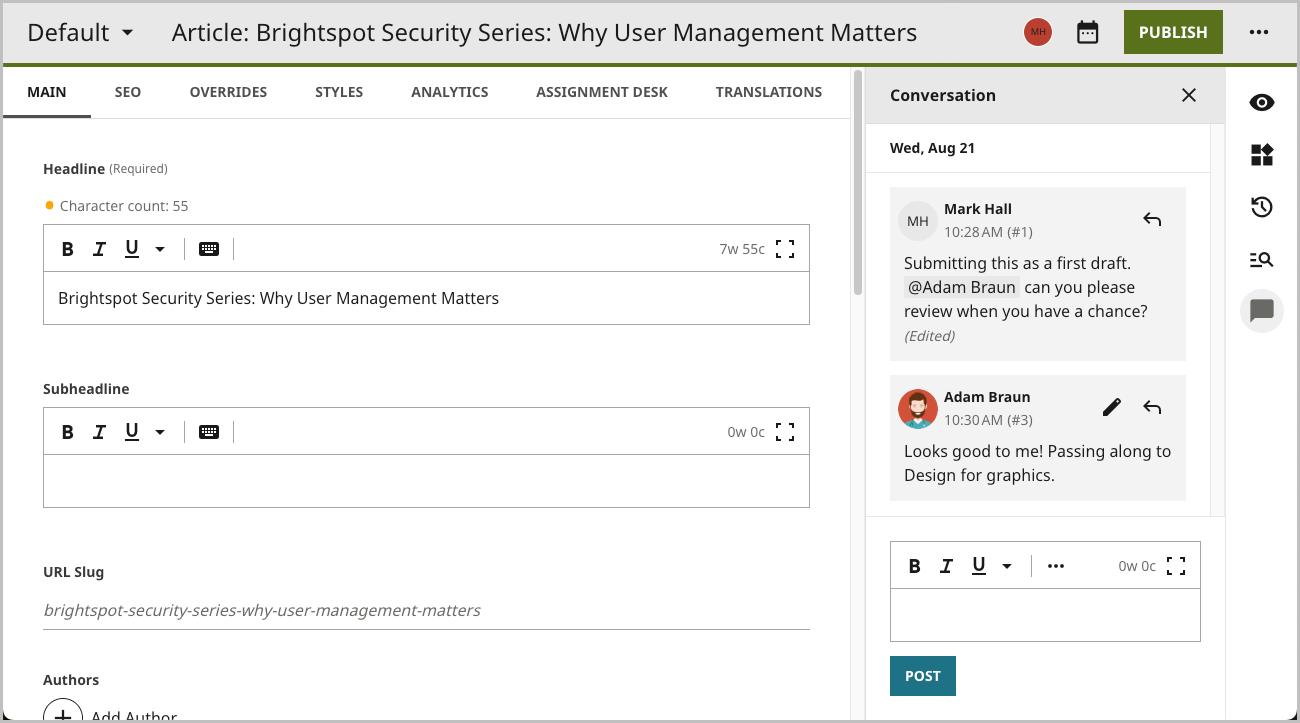Click the conversation reply text box
The width and height of the screenshot is (1300, 723).
(1045, 614)
